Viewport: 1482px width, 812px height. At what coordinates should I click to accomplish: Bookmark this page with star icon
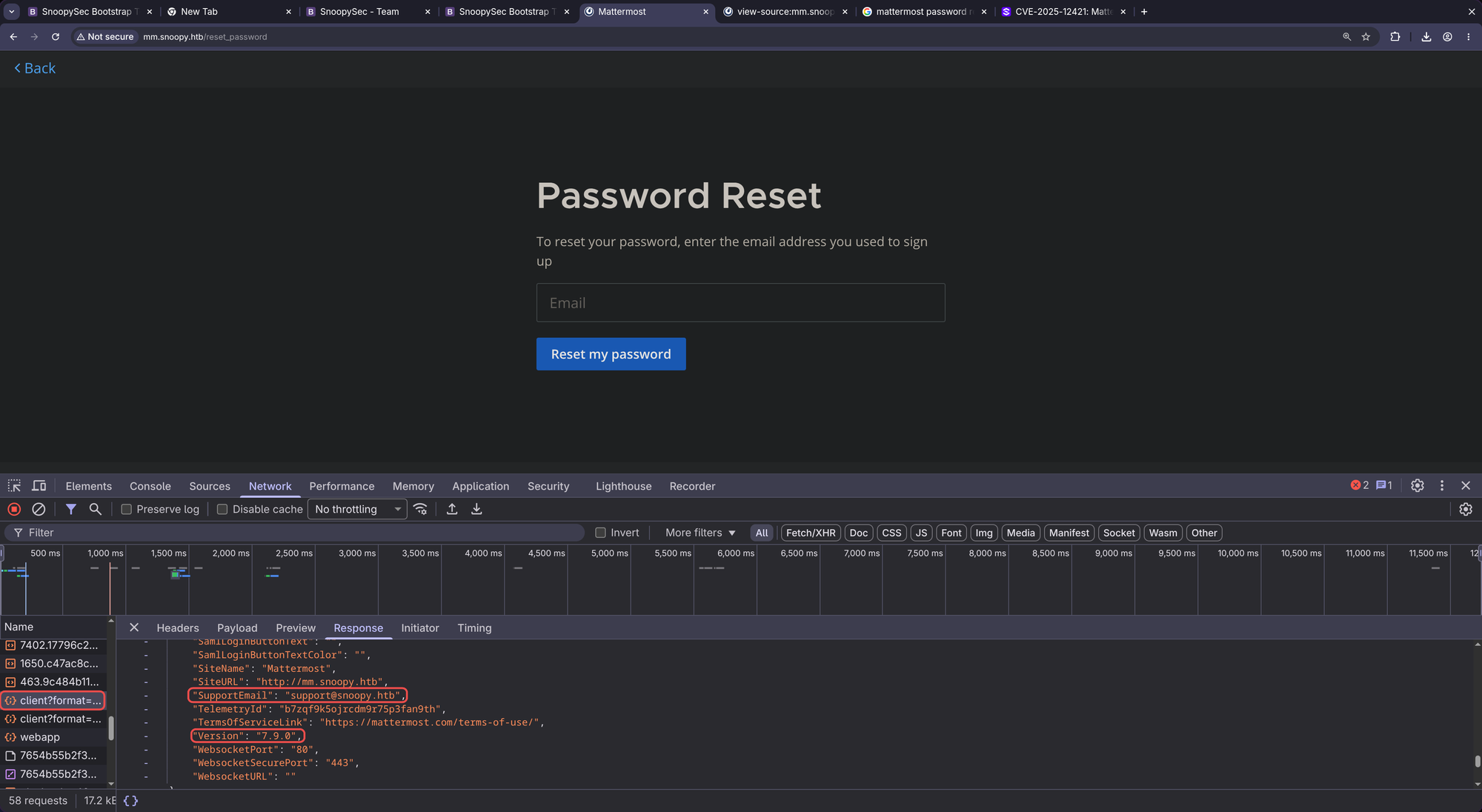1366,36
